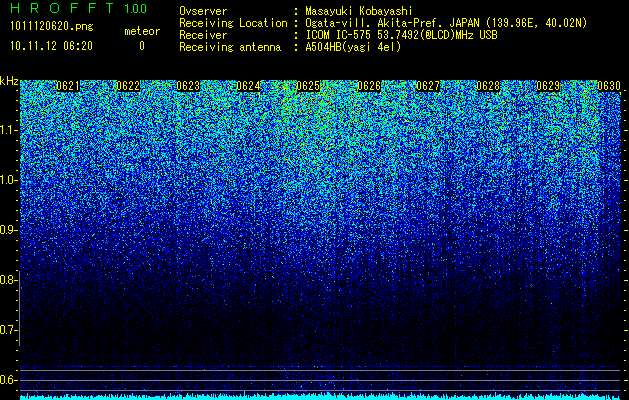The width and height of the screenshot is (629, 400).
Task: Click the 0627 time marker
Action: 428,85
